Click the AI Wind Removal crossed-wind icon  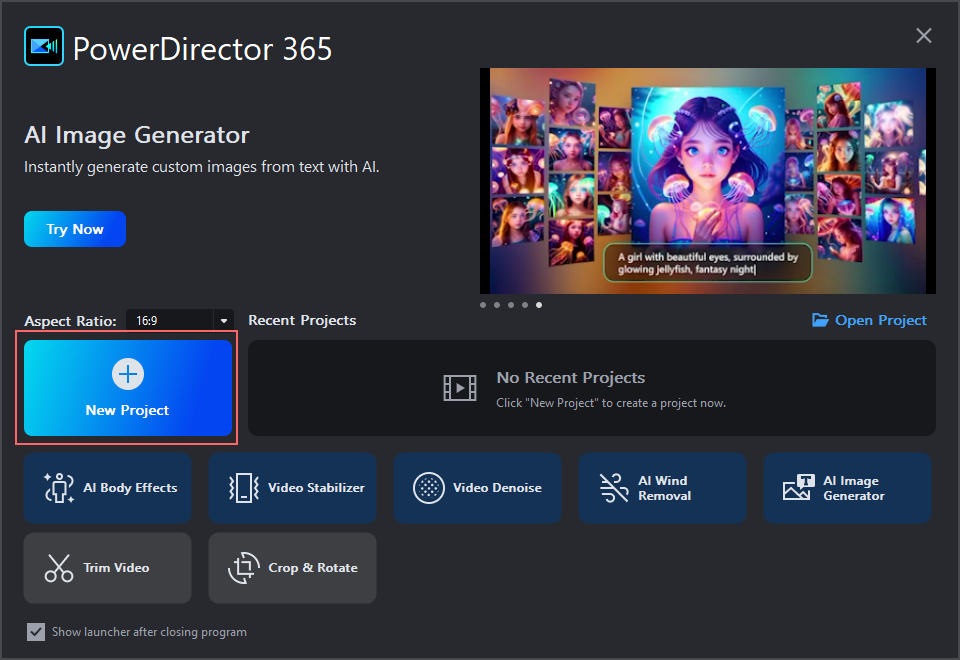click(x=613, y=488)
